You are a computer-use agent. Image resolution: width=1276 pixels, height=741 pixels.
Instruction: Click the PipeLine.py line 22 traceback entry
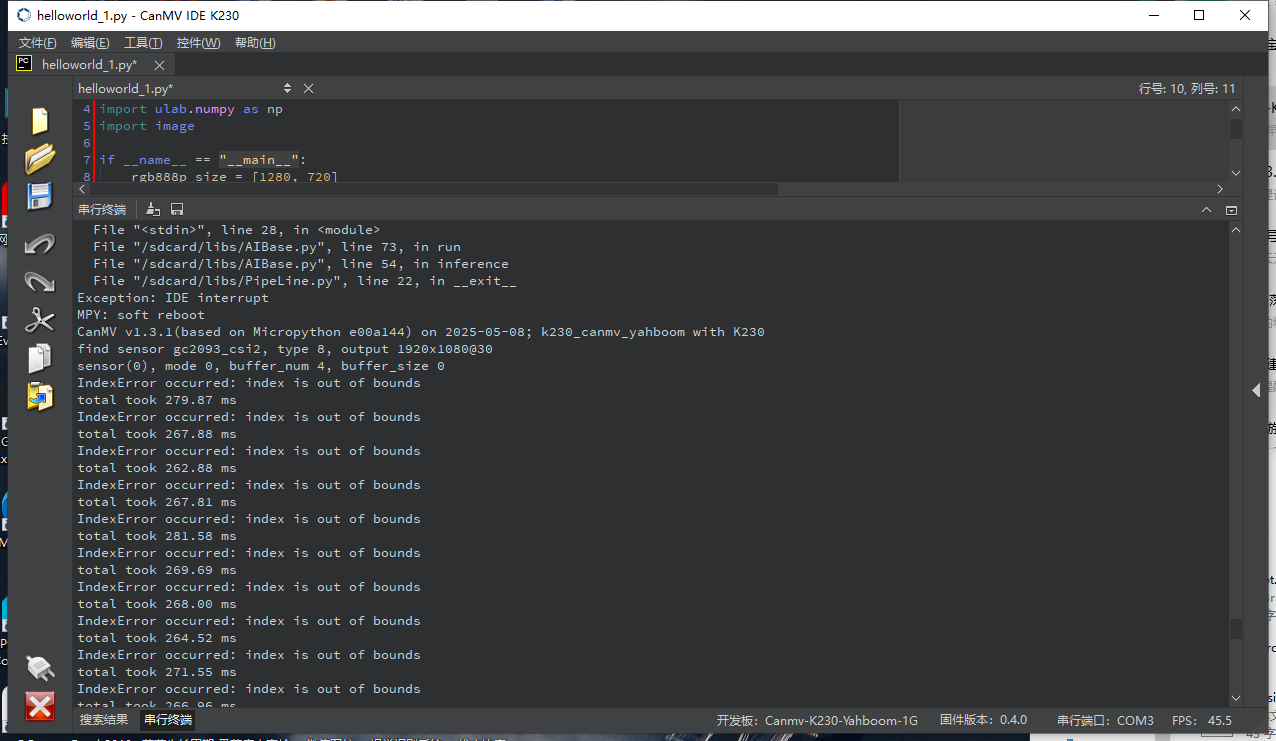tap(305, 281)
